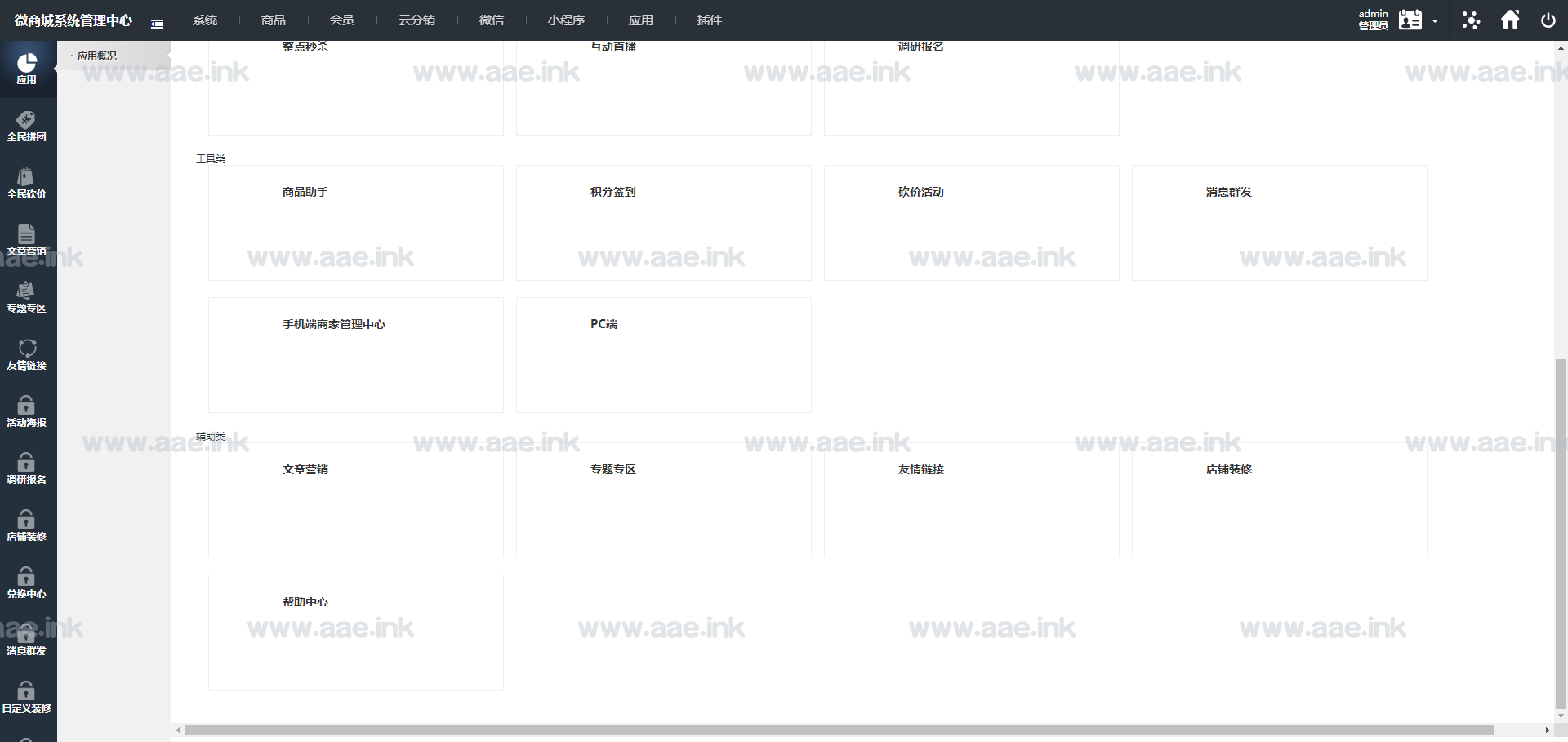Select 应用概况 in the submenu
The width and height of the screenshot is (1568, 742).
97,56
